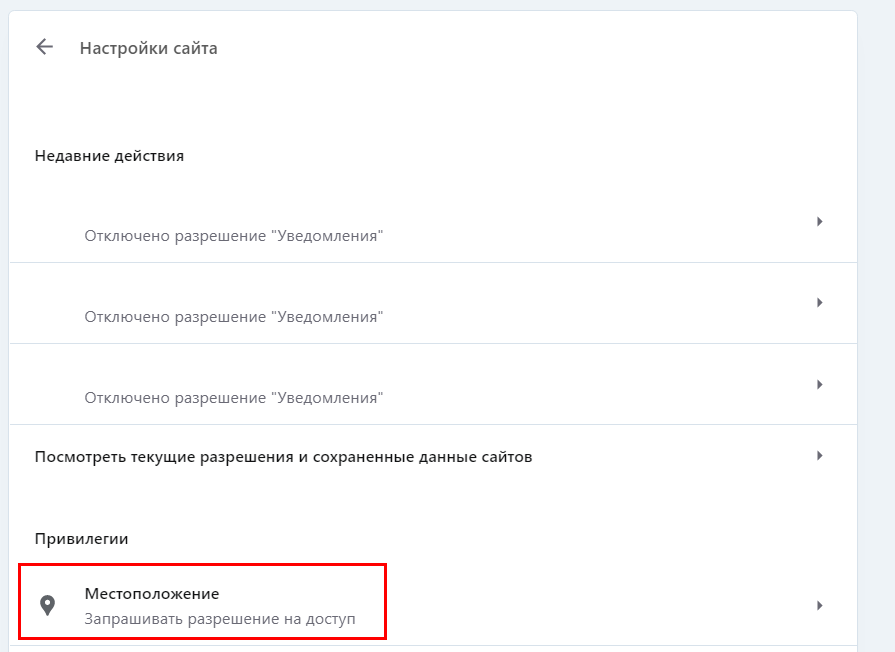Image resolution: width=895 pixels, height=652 pixels.
Task: Click "Запрашивать разрешение на доступ" subtitle
Action: click(220, 619)
